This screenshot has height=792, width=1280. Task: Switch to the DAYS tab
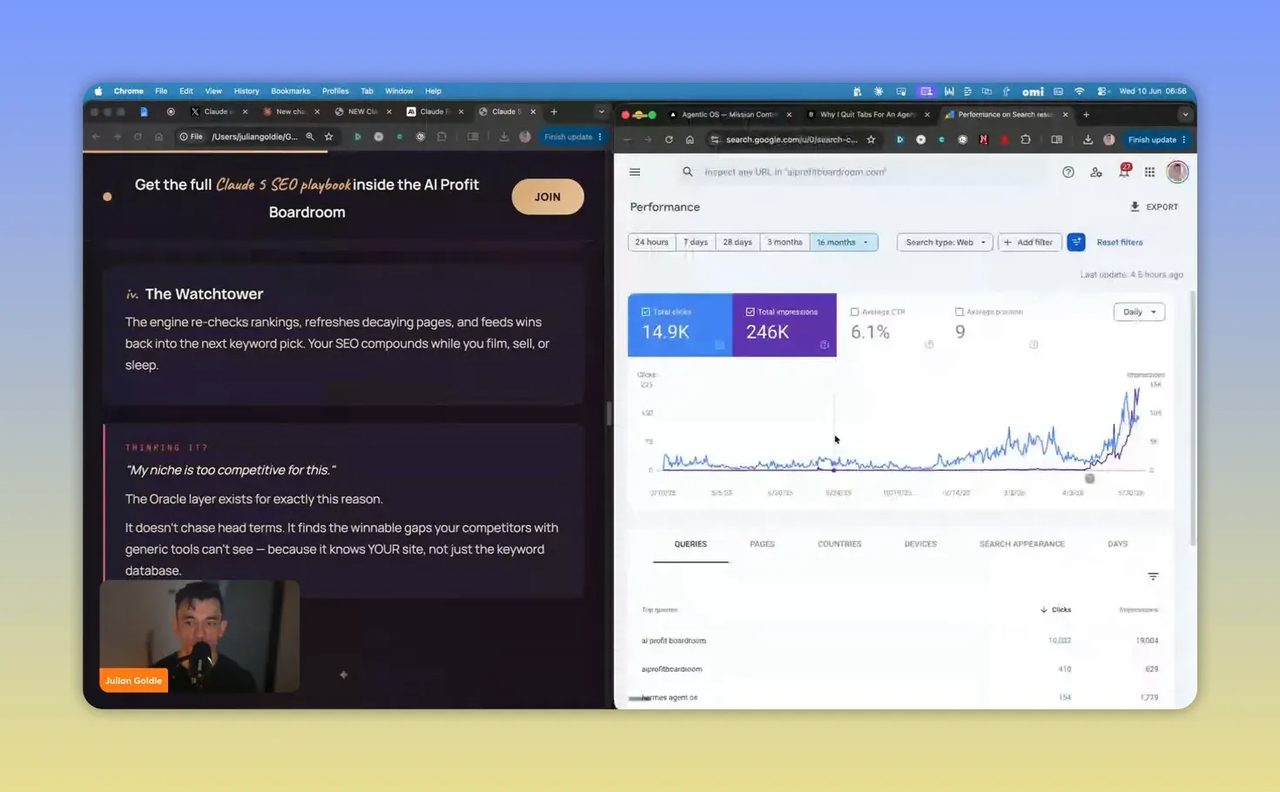coord(1118,544)
